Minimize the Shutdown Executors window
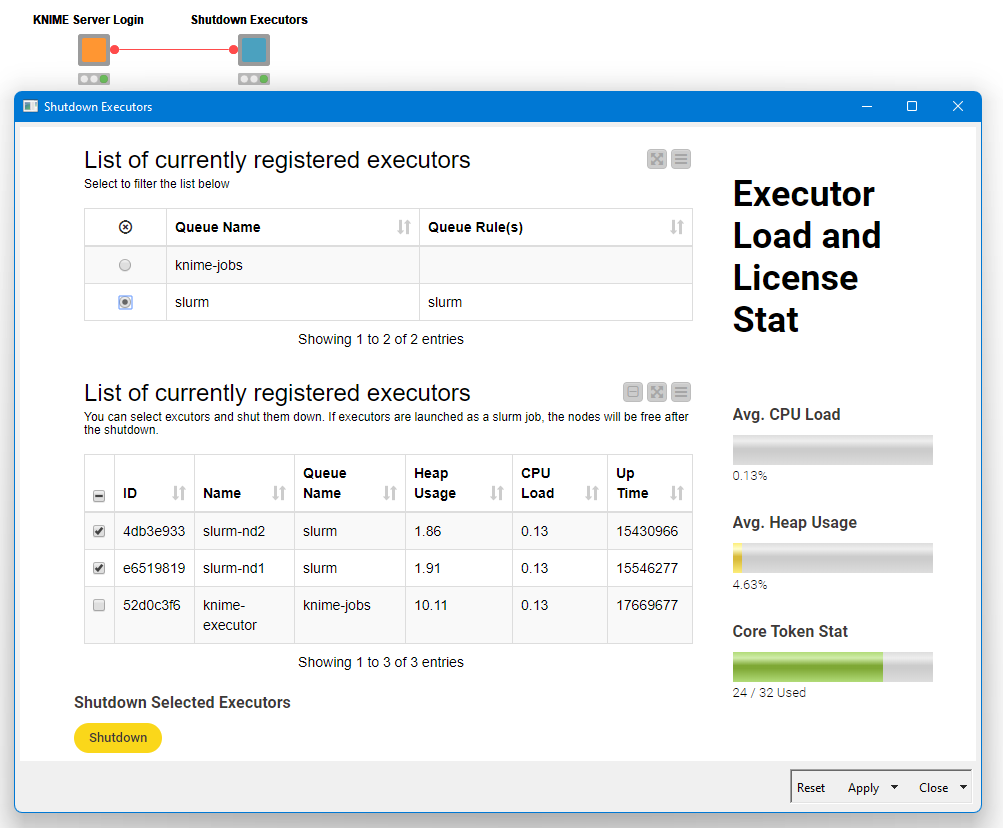The width and height of the screenshot is (1003, 828). (867, 106)
